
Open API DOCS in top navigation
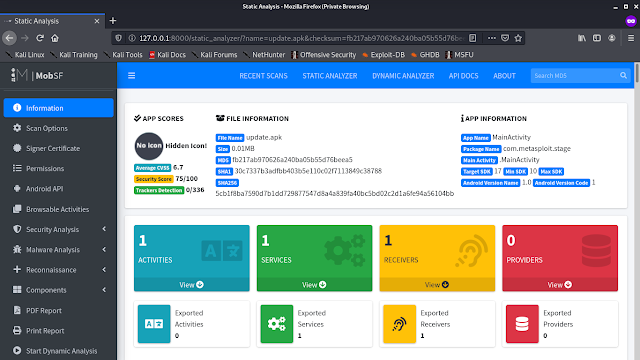463,76
